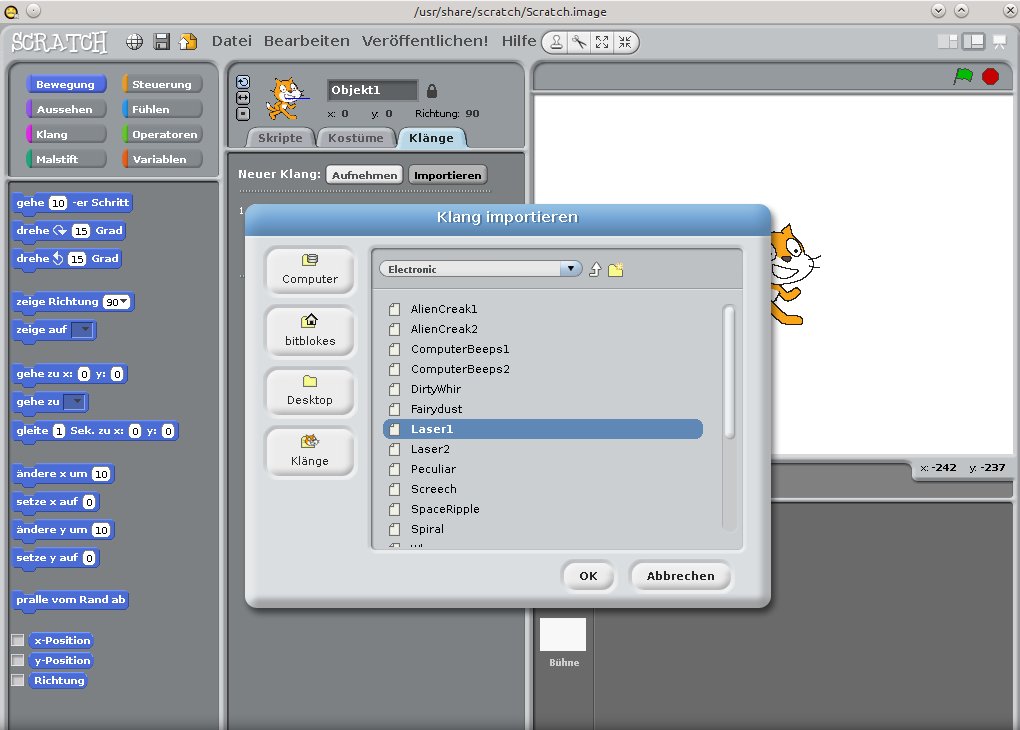The image size is (1020, 730).
Task: Go up one folder level arrow
Action: coord(595,270)
